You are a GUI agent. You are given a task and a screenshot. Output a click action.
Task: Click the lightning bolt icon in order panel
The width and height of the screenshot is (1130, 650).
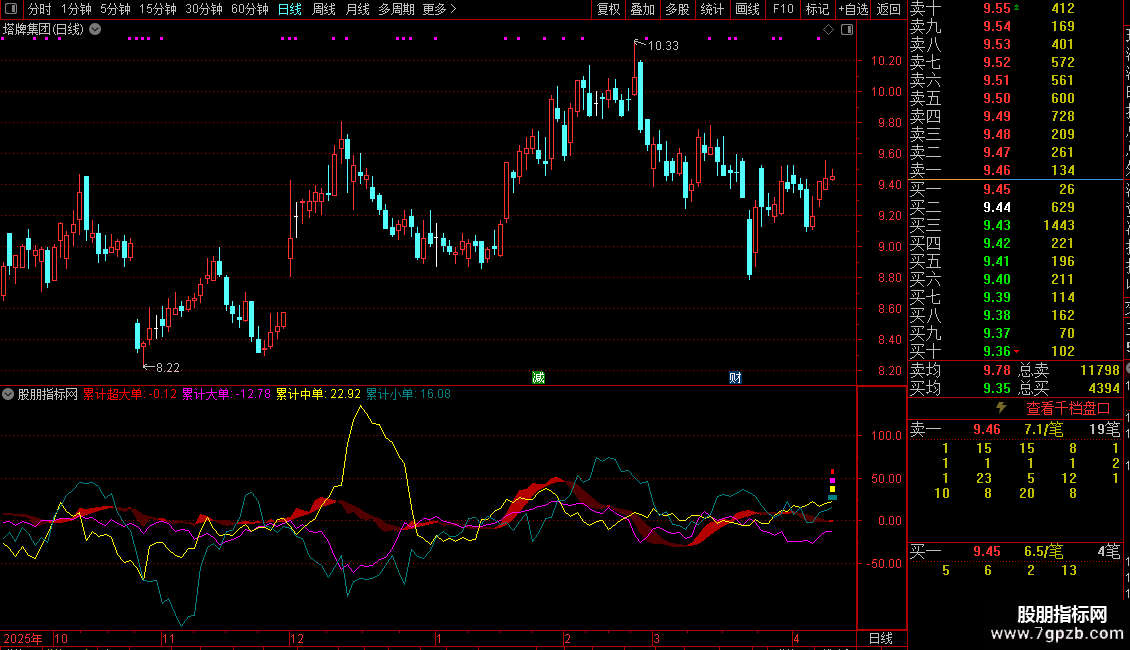coord(1000,408)
